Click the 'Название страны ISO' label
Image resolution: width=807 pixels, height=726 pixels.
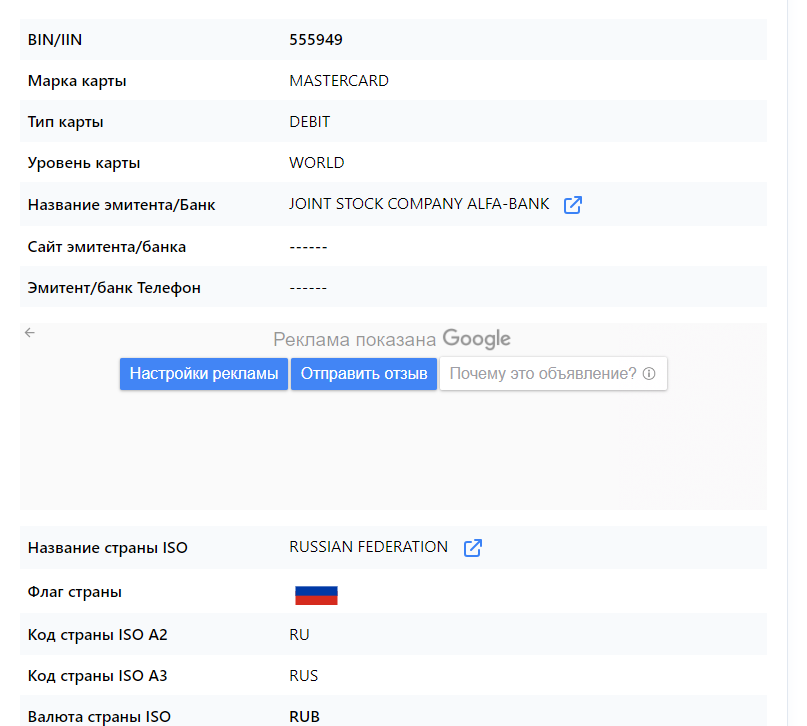click(108, 548)
